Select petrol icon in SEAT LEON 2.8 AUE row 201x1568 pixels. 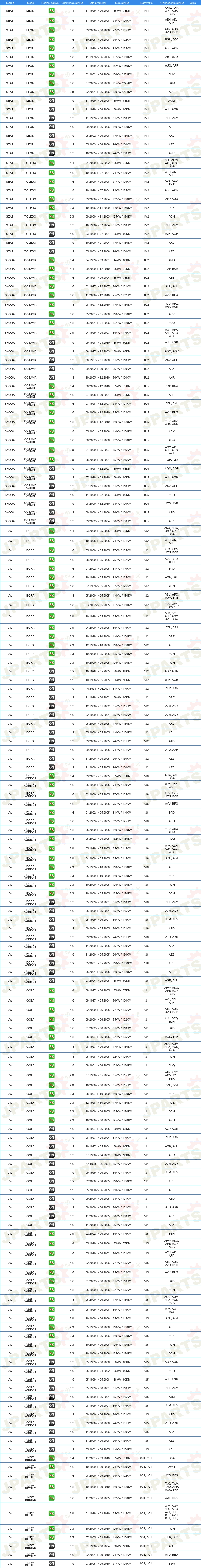tap(52, 92)
